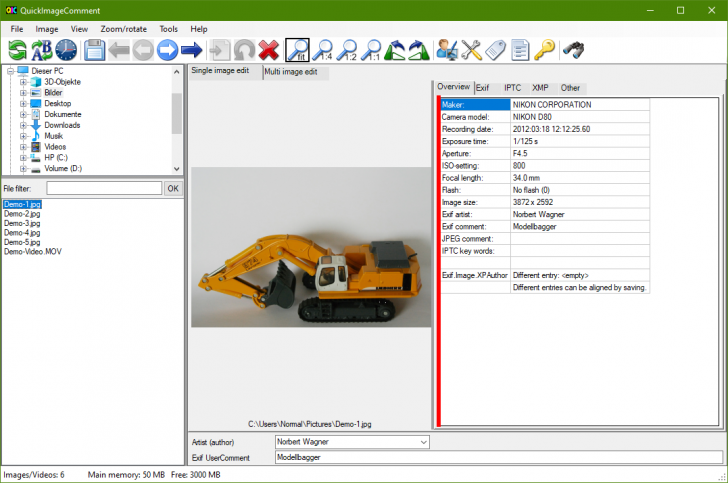The width and height of the screenshot is (728, 483).
Task: Click the golden key icon
Action: tap(544, 50)
